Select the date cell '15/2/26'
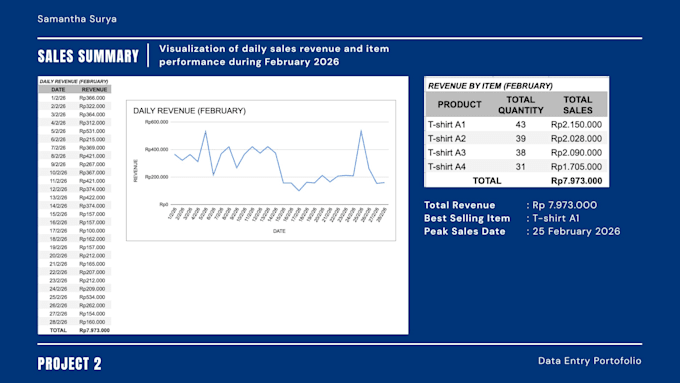Image resolution: width=680 pixels, height=383 pixels. tap(58, 214)
